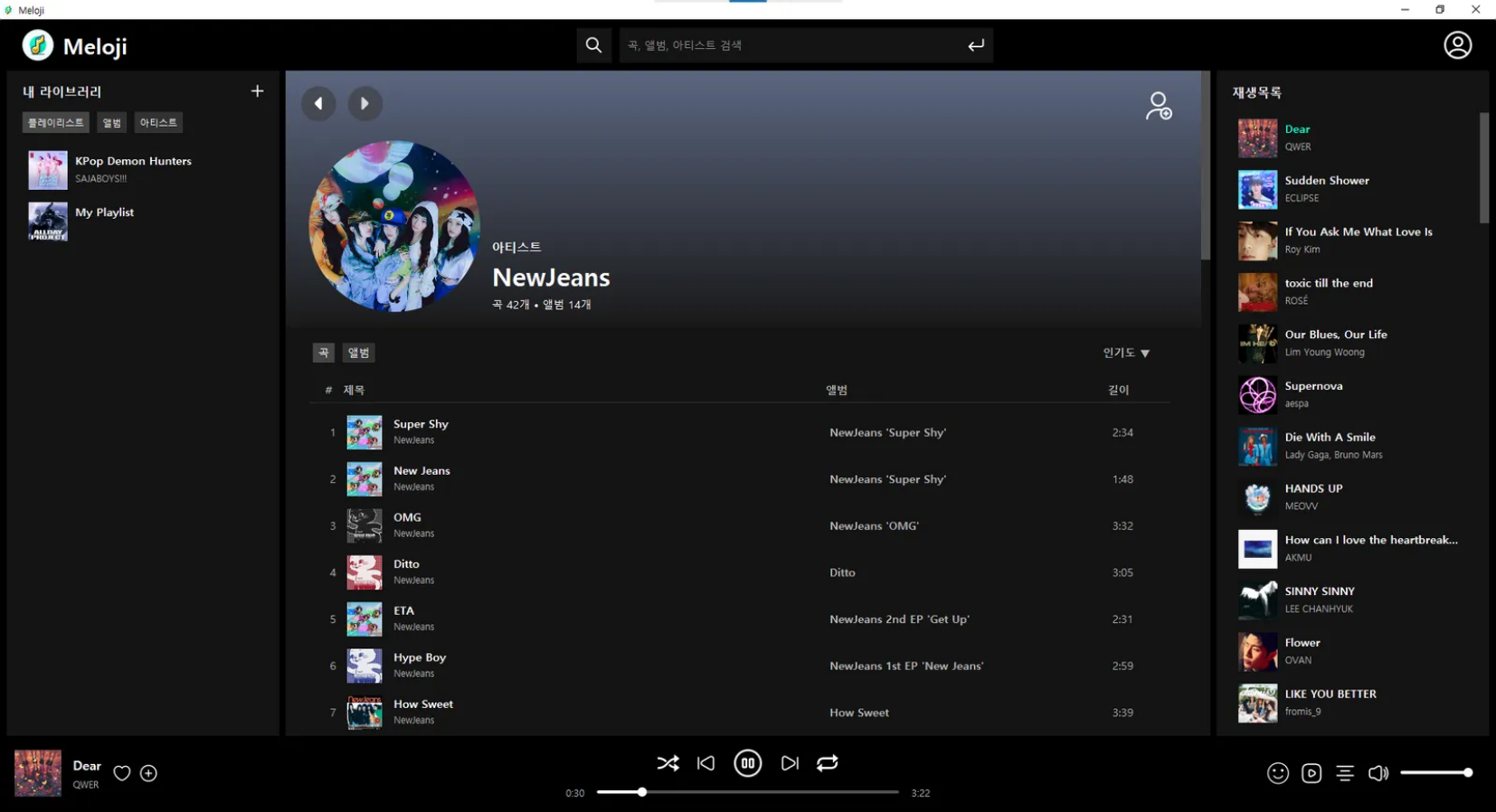Select toxic till the end in queue
This screenshot has height=812, width=1496.
point(1352,292)
